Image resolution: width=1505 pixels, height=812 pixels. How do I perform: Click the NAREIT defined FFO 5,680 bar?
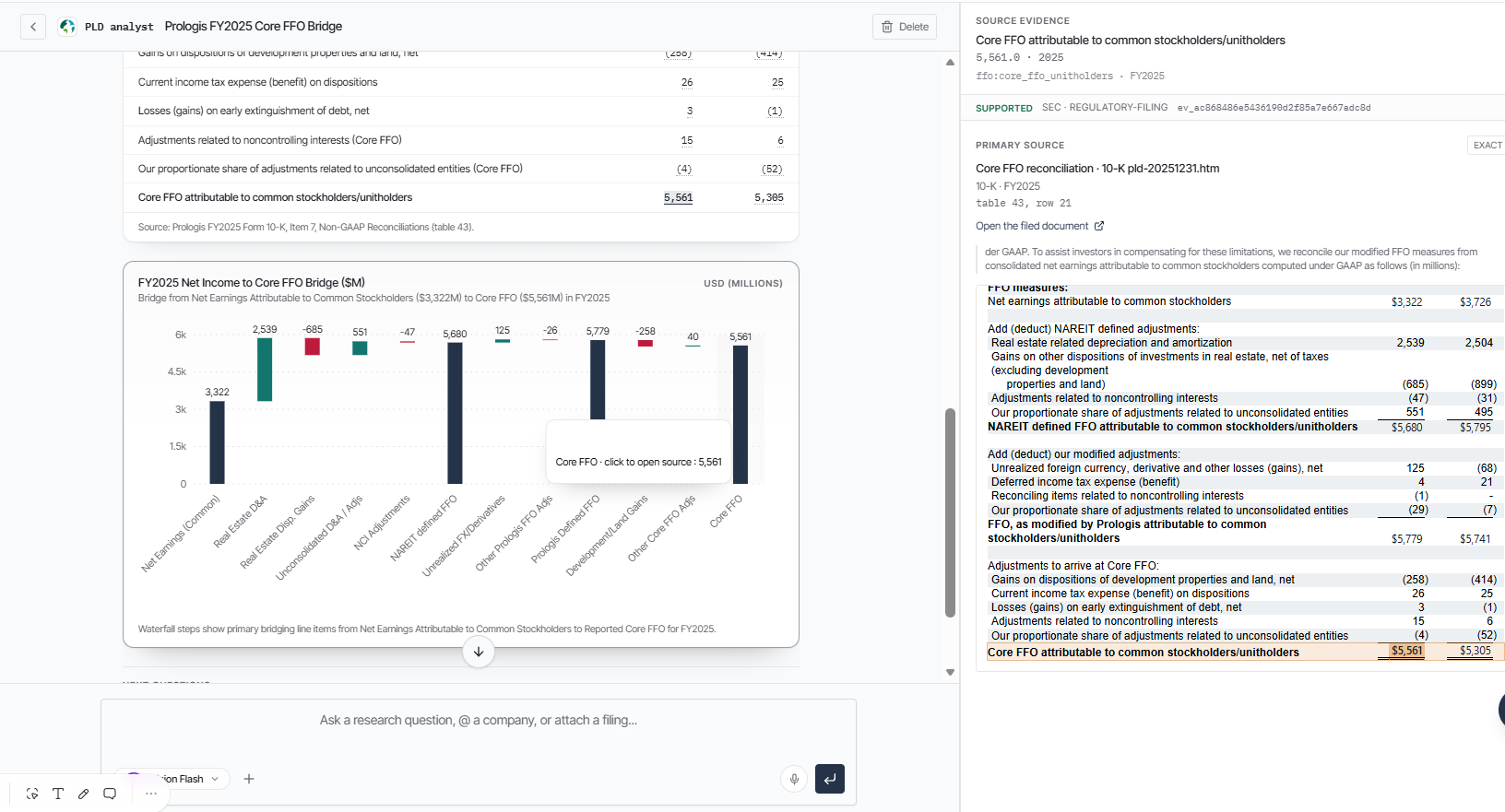455,413
